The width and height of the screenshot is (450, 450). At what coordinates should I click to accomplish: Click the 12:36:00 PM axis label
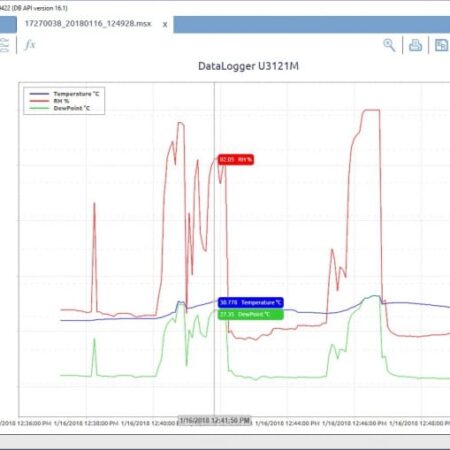pos(26,424)
